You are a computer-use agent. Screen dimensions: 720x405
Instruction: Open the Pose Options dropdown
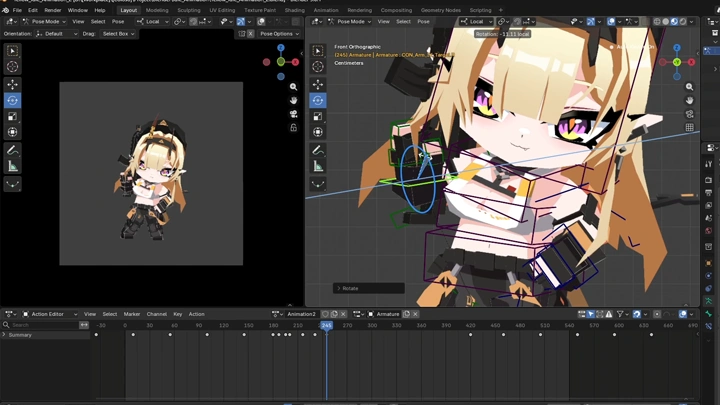click(279, 34)
